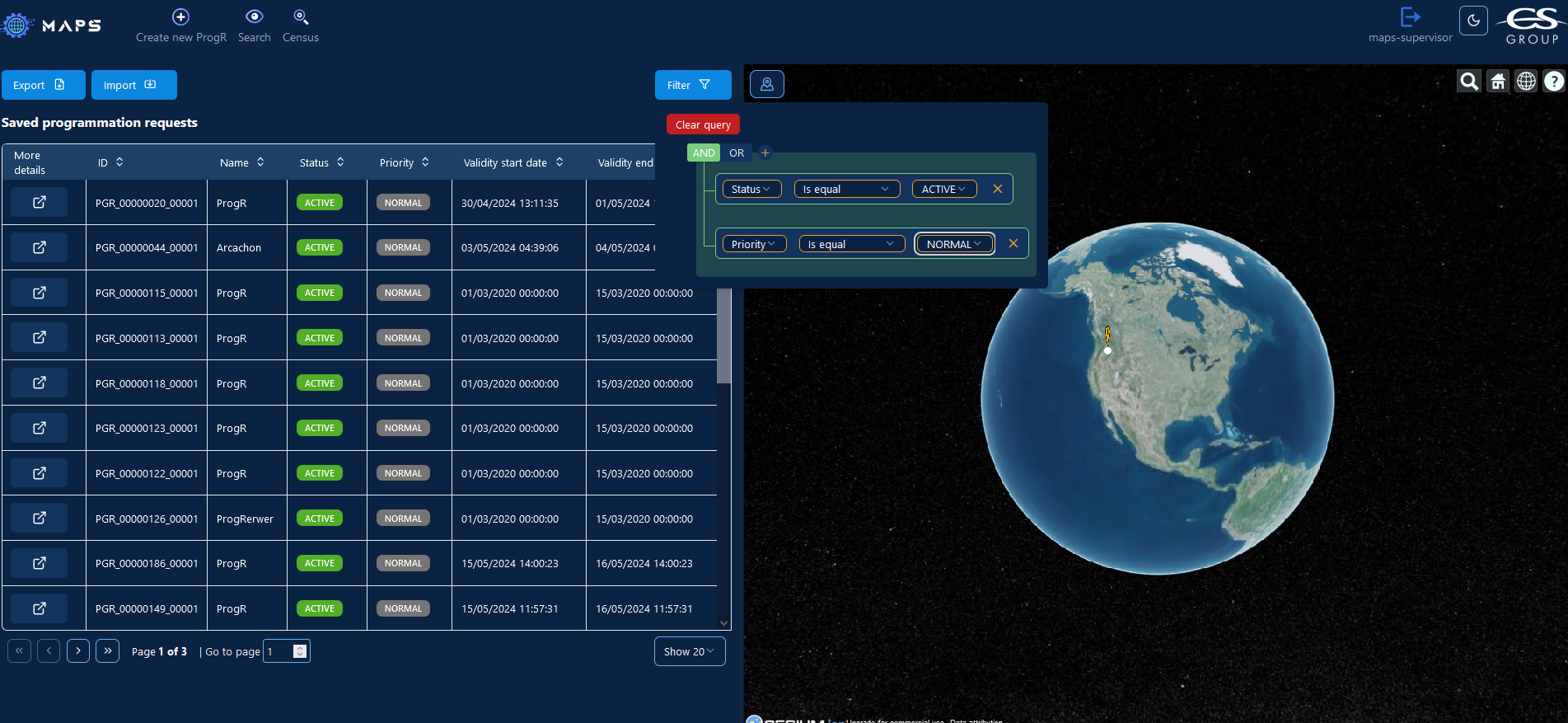
Task: Add a new filter rule with plus
Action: click(x=765, y=153)
